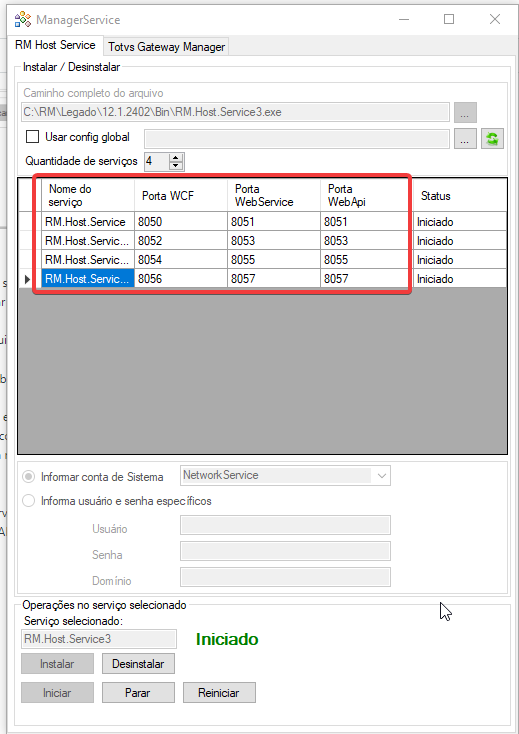Click the Usuário input field
The height and width of the screenshot is (734, 519).
point(285,525)
